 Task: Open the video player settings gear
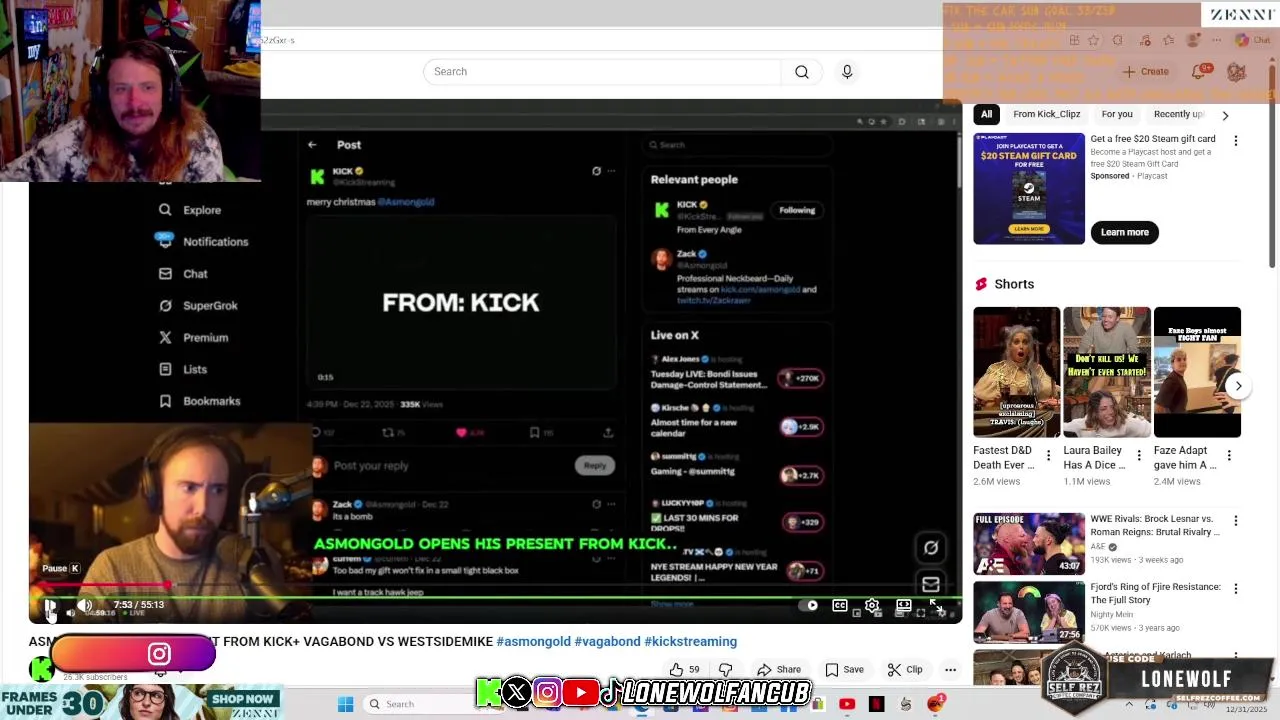coord(872,605)
